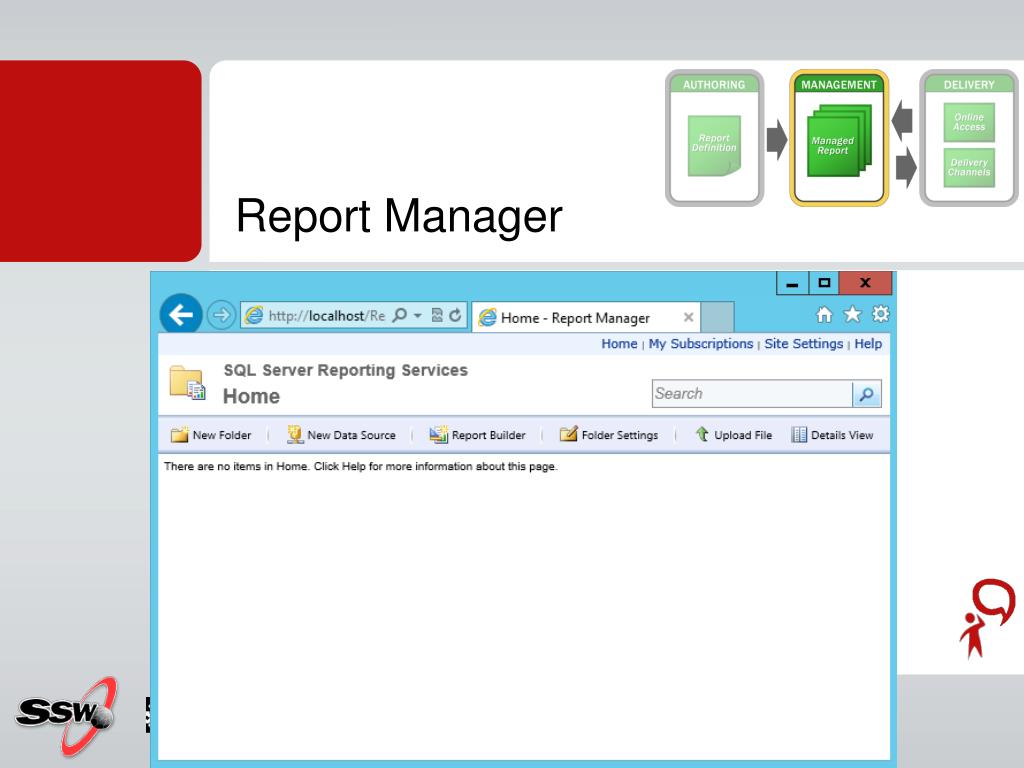Click the bold 'Home' page title

click(251, 396)
